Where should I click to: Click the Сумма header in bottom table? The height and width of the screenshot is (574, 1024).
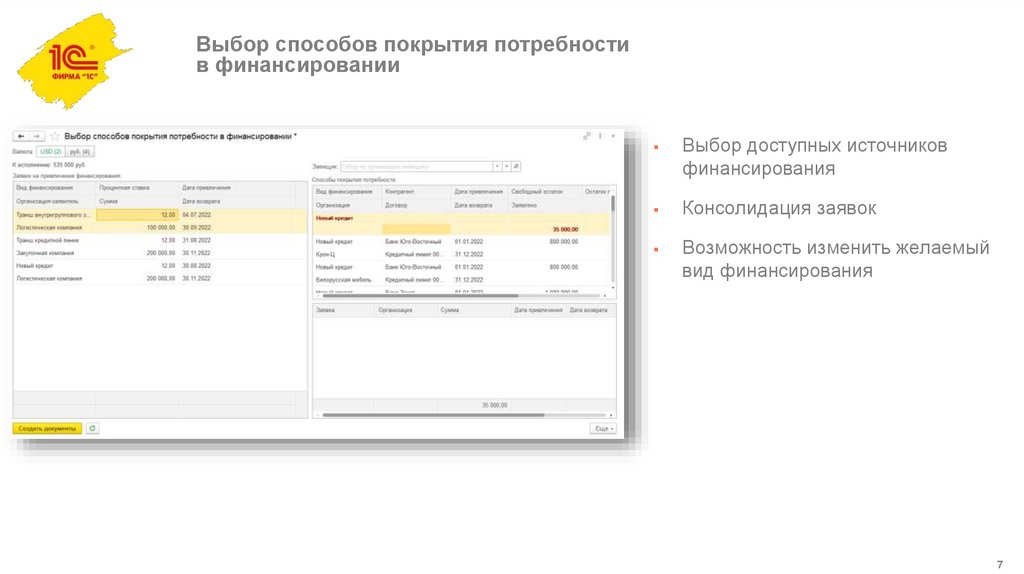click(x=473, y=310)
